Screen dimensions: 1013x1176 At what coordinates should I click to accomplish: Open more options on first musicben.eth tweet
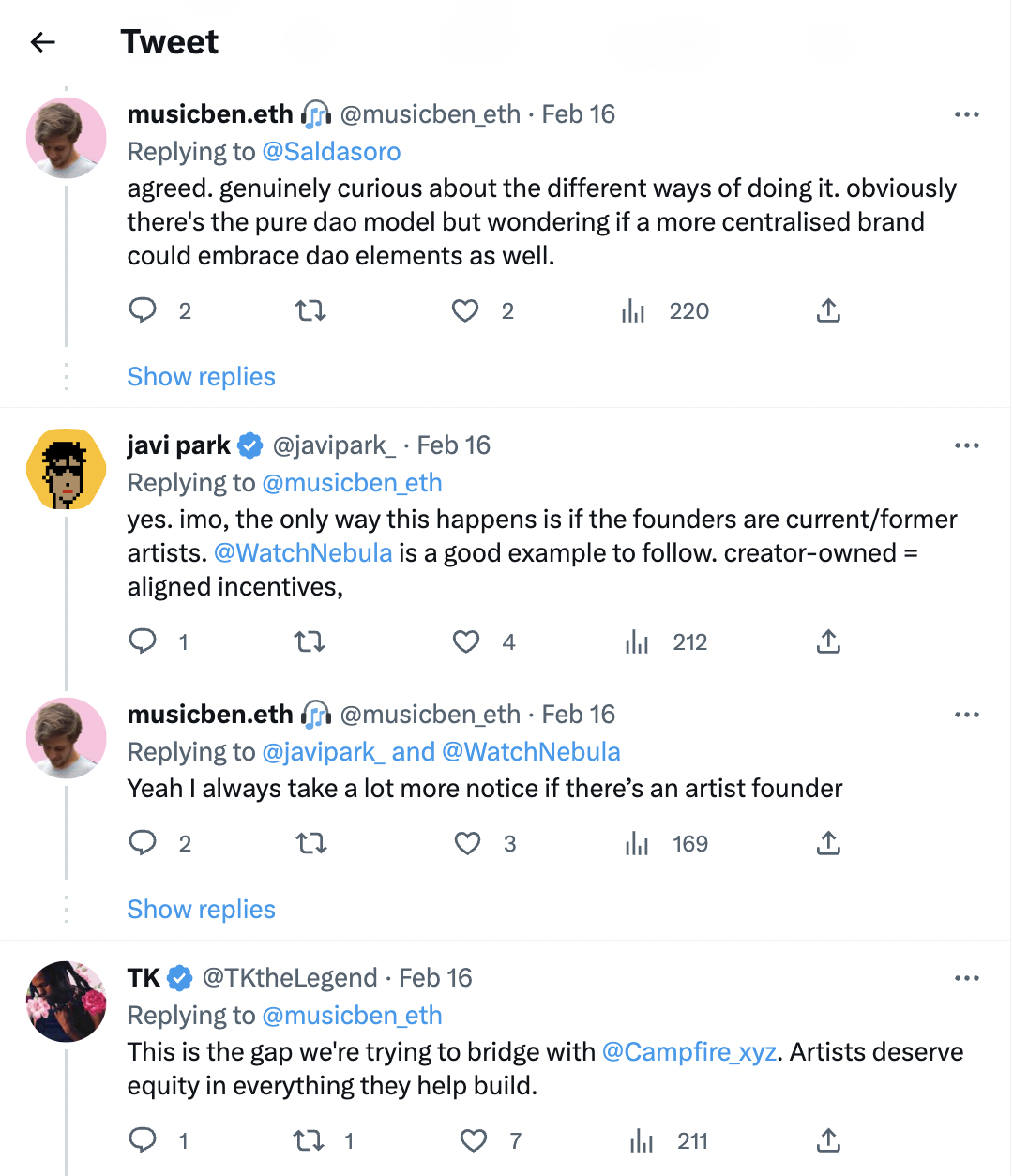click(966, 114)
